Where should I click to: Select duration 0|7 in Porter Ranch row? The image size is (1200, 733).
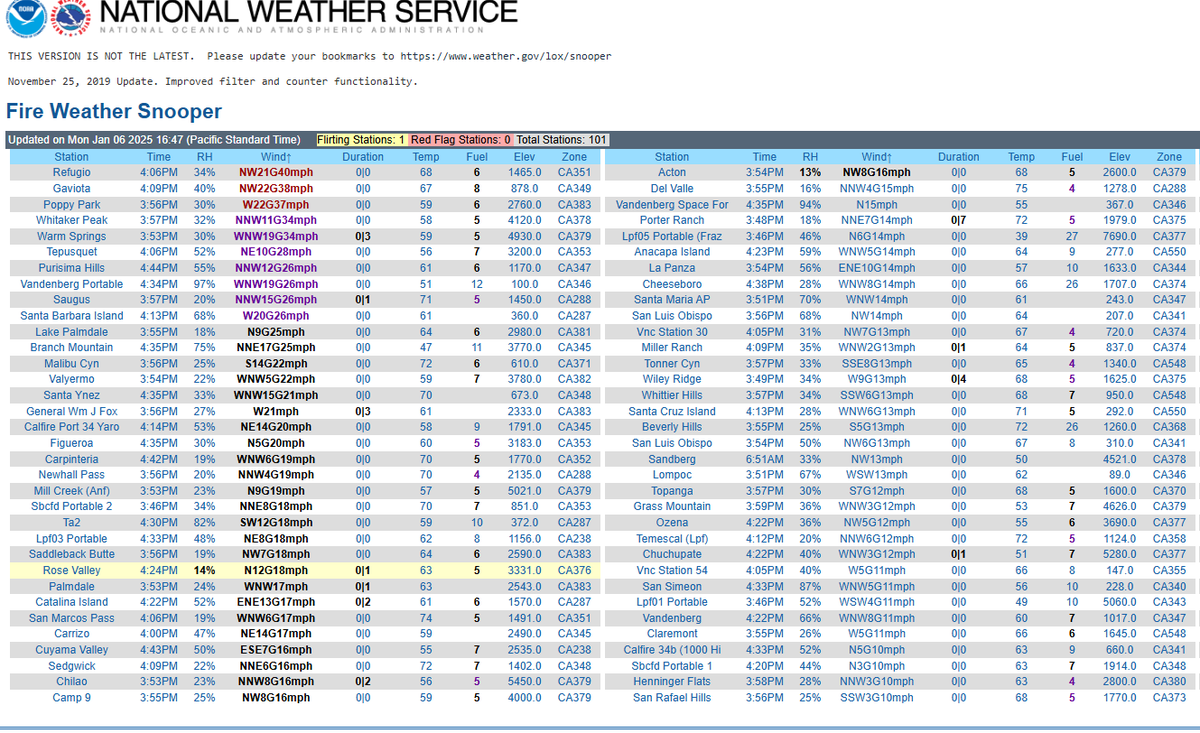click(x=958, y=220)
